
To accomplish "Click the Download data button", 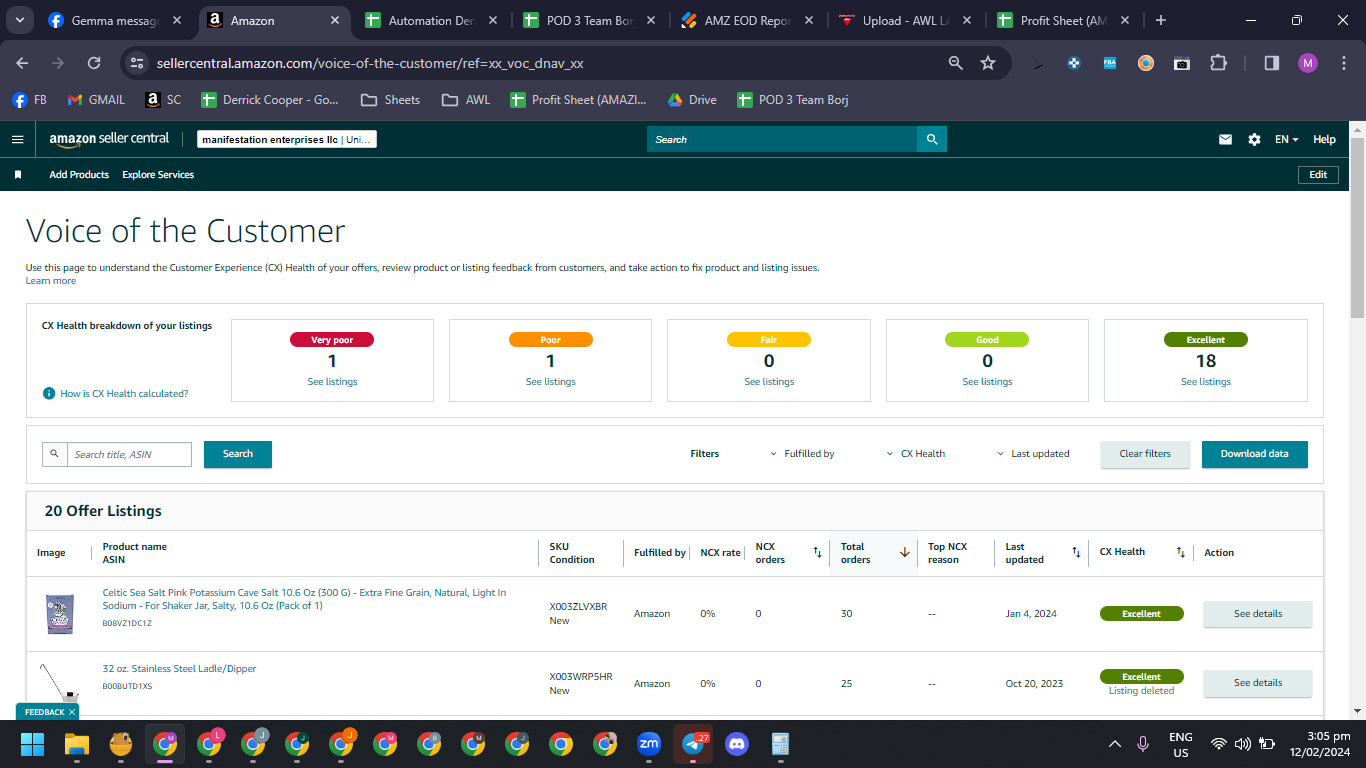I will (1254, 454).
